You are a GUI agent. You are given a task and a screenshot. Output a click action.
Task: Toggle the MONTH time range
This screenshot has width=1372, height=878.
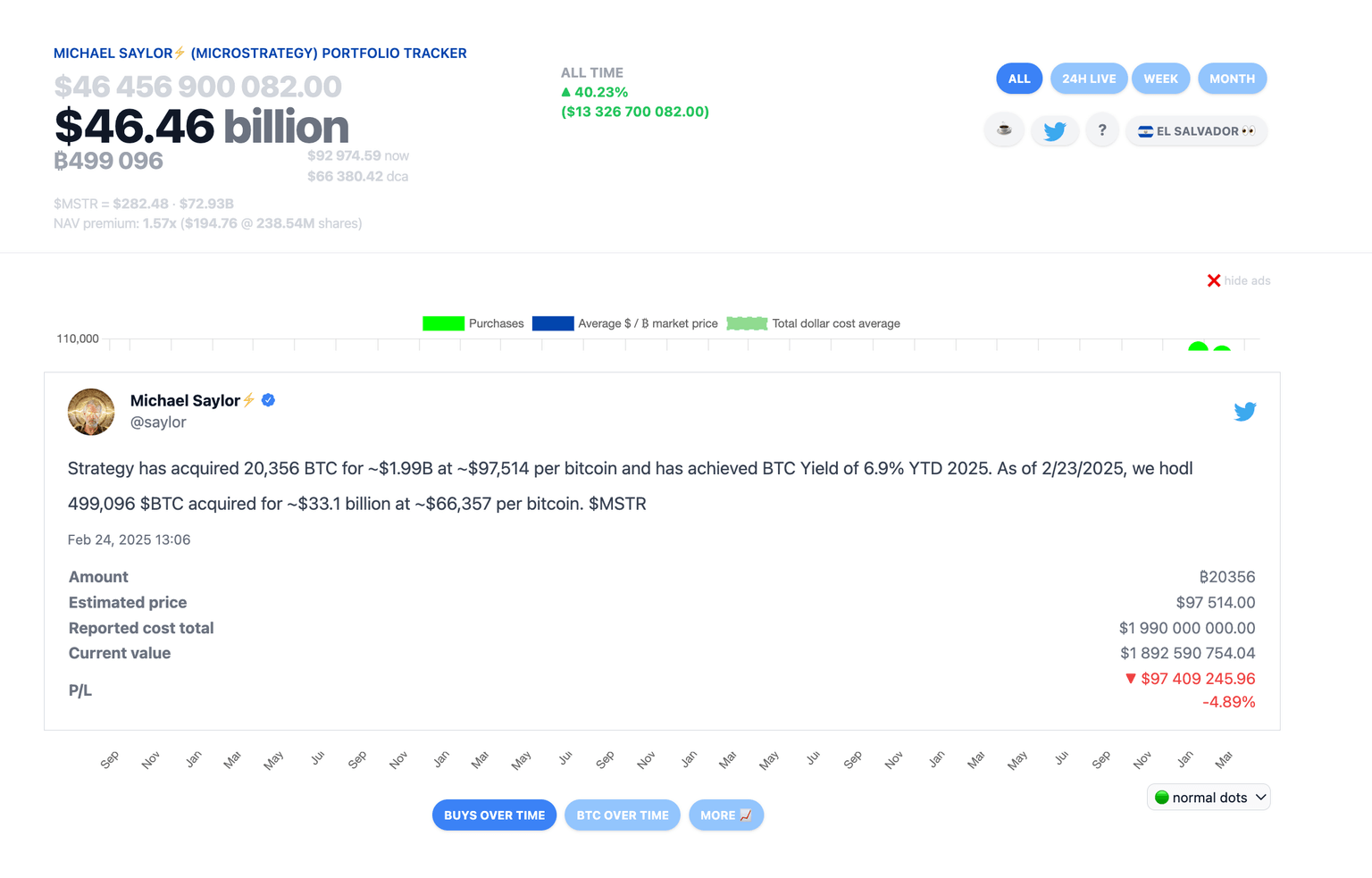coord(1232,78)
